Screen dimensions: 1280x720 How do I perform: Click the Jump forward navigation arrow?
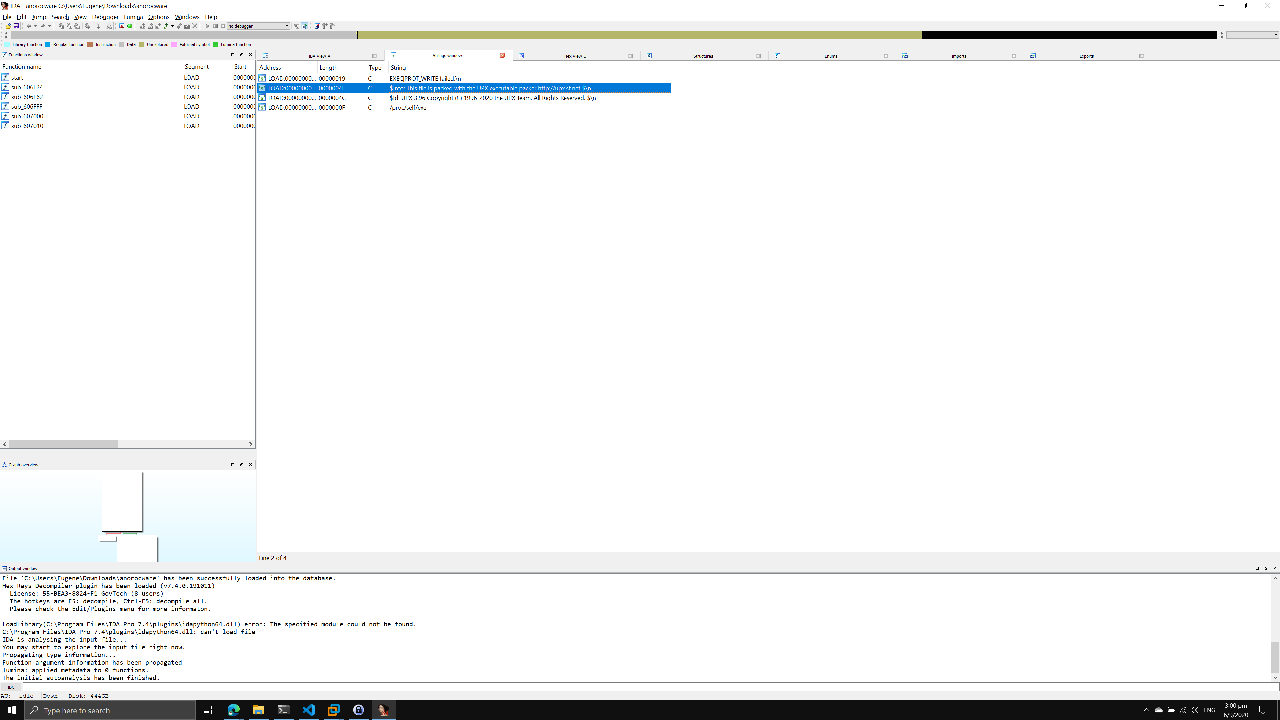(44, 26)
